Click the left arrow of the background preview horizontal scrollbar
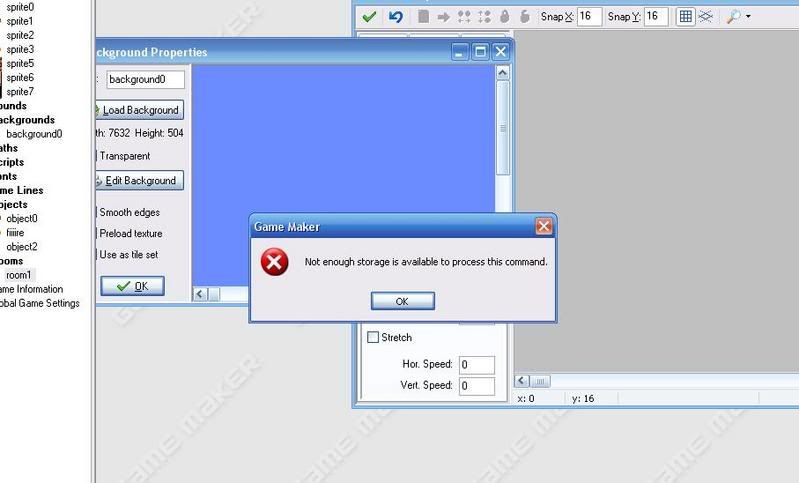Screen dimensions: 799x483 click(x=199, y=294)
